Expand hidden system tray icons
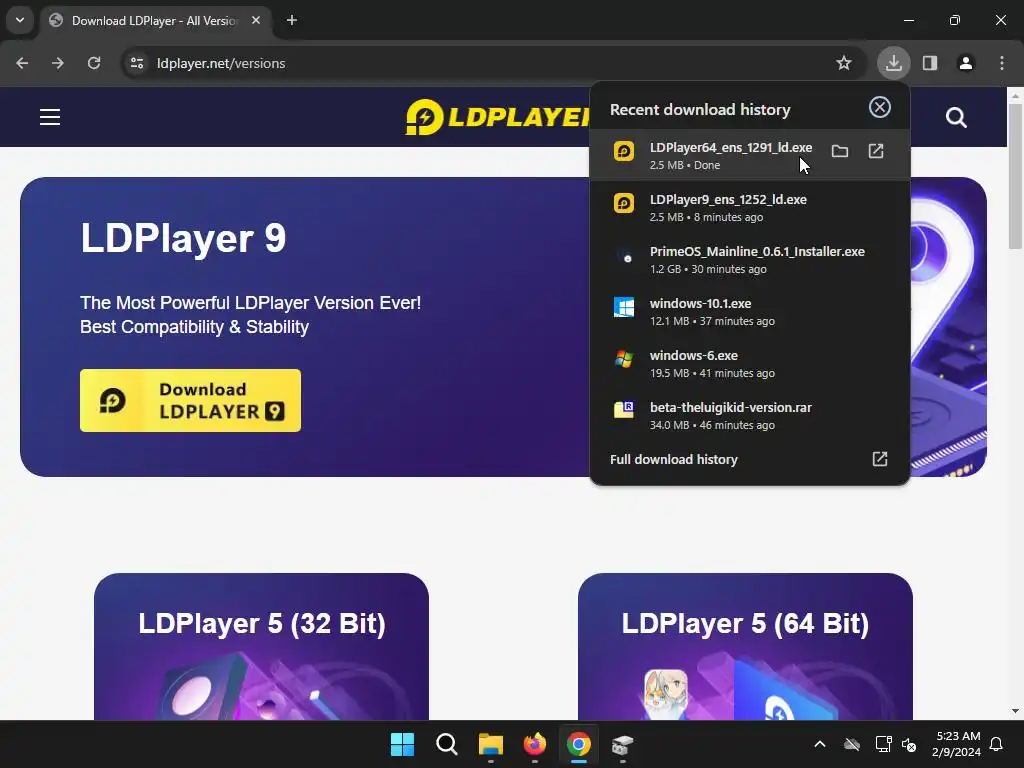The height and width of the screenshot is (768, 1024). pyautogui.click(x=820, y=744)
